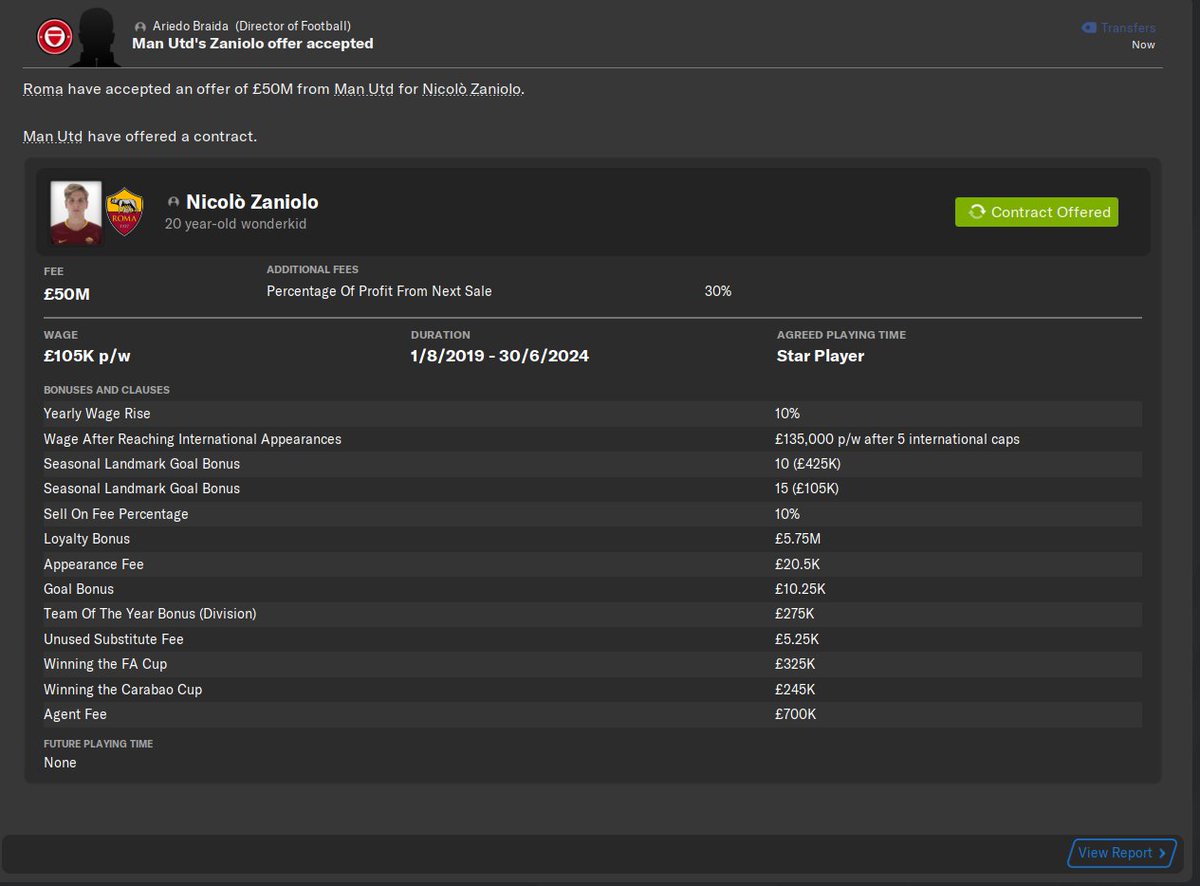Click the £245K Carabao Cup bonus
This screenshot has width=1200, height=886.
pyautogui.click(x=795, y=689)
